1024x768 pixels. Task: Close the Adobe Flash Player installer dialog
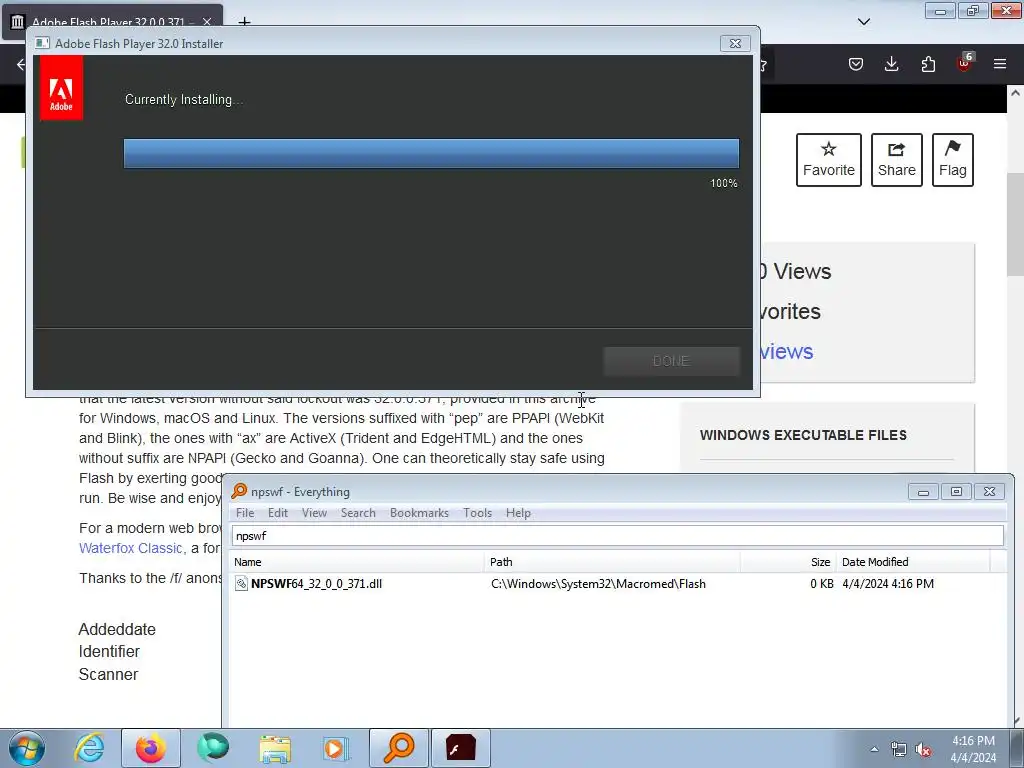[735, 43]
